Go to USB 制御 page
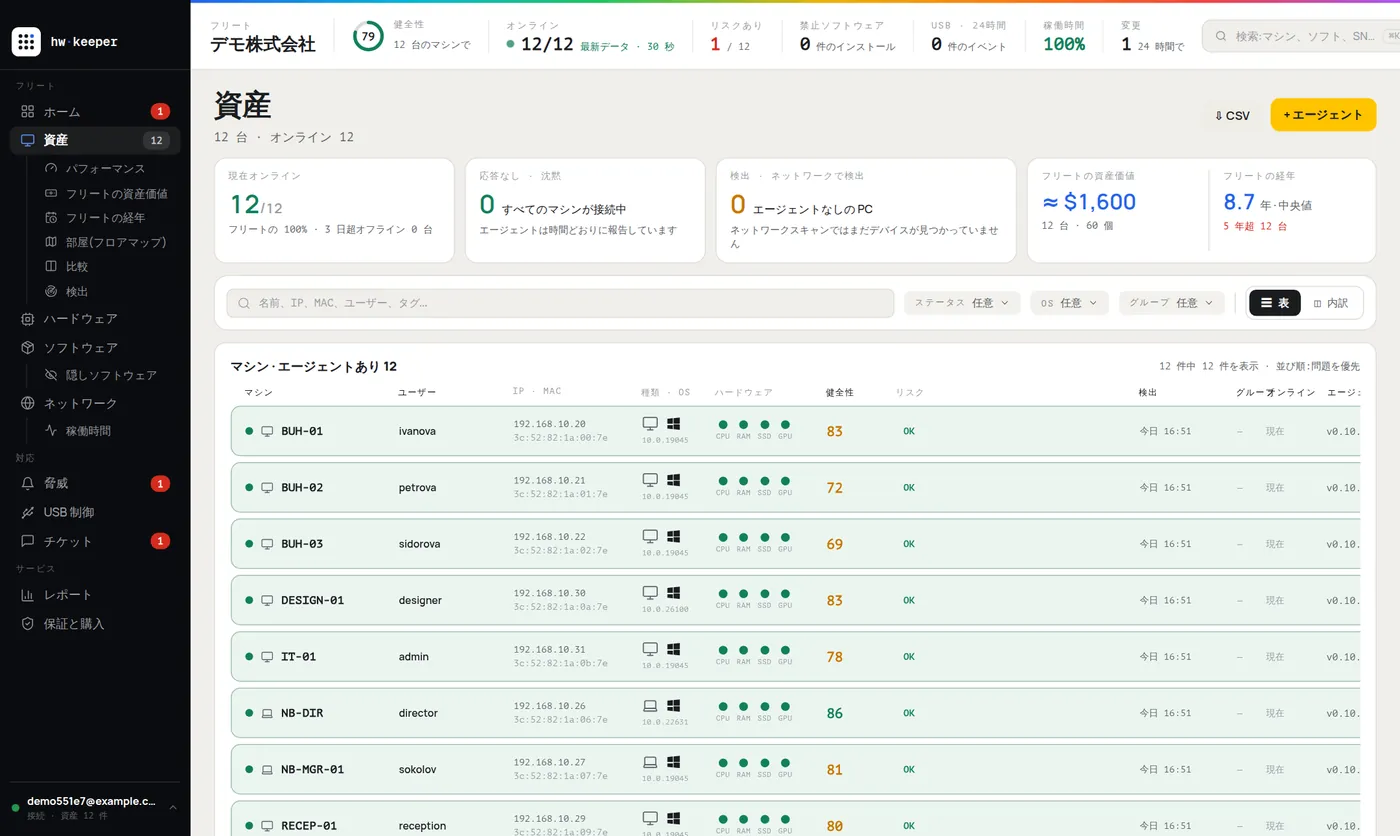Screen dimensions: 1400x836 point(95,512)
